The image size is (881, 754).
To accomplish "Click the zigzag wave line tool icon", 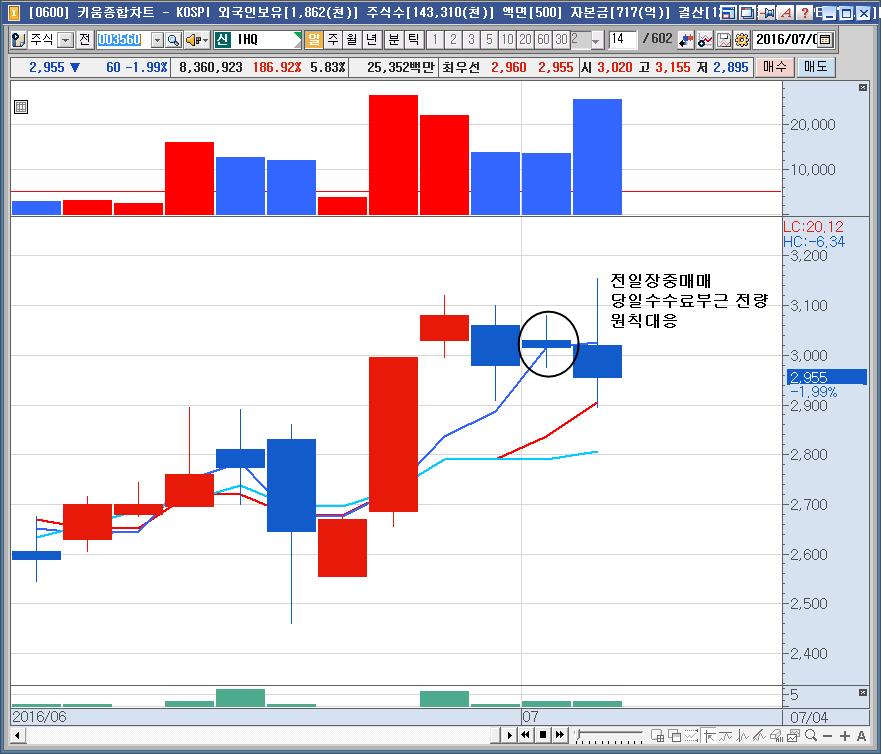I will pos(743,735).
